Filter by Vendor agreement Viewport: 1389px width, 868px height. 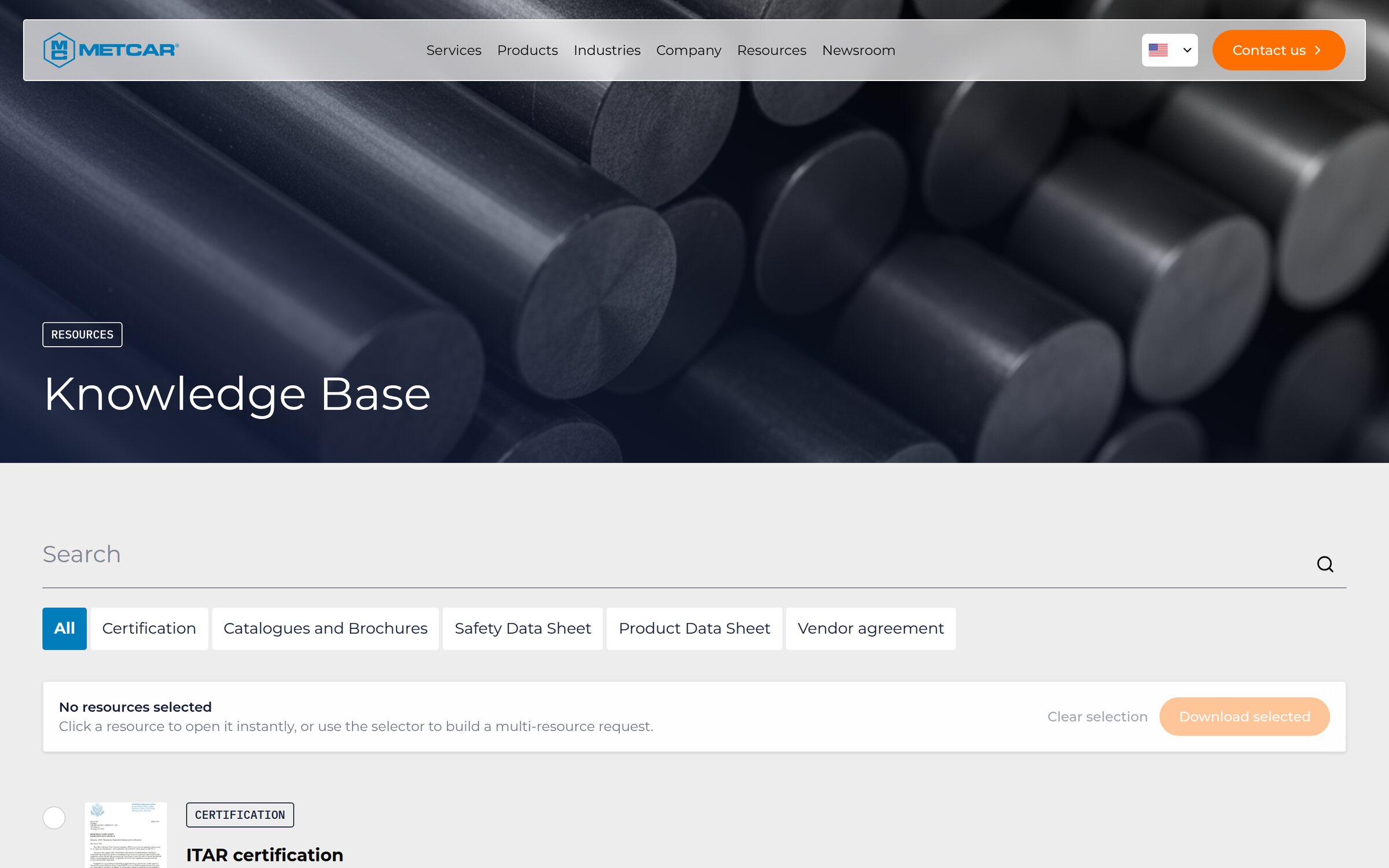[870, 628]
